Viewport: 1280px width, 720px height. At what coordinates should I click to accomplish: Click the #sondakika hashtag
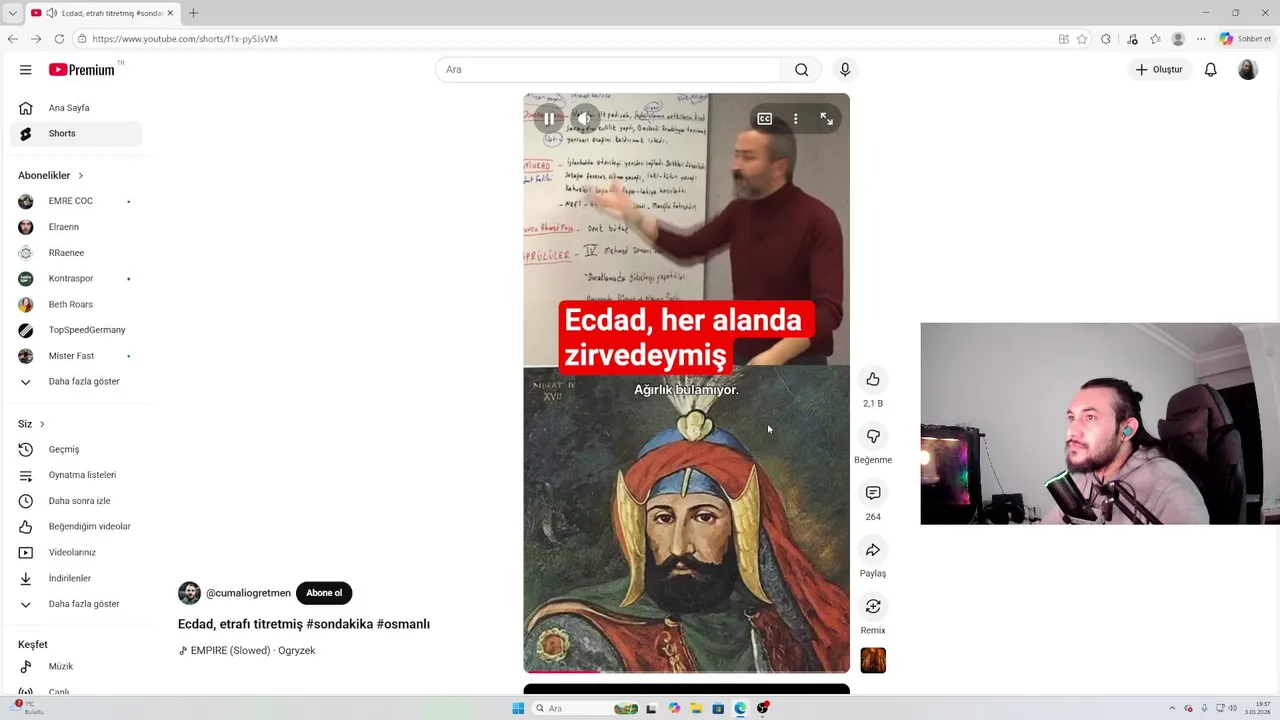coord(339,624)
